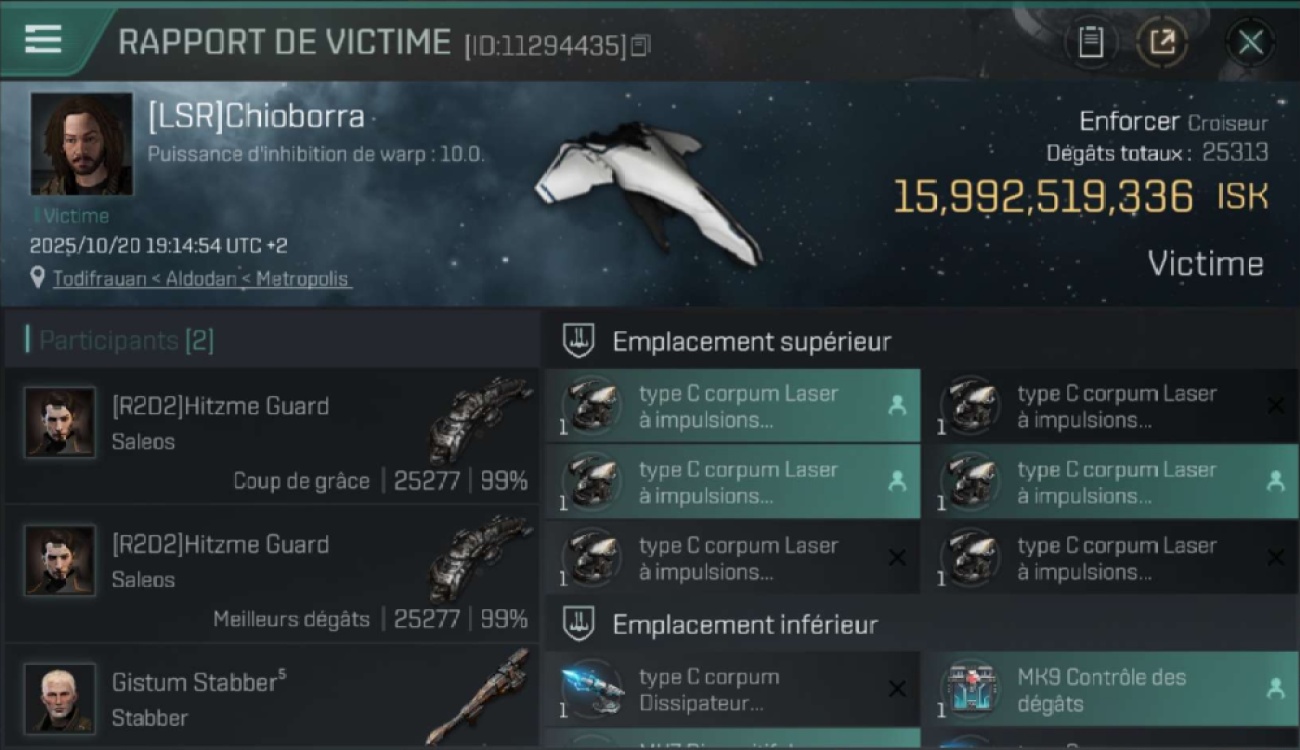
Task: Click the first pulse laser module icon
Action: click(x=590, y=406)
